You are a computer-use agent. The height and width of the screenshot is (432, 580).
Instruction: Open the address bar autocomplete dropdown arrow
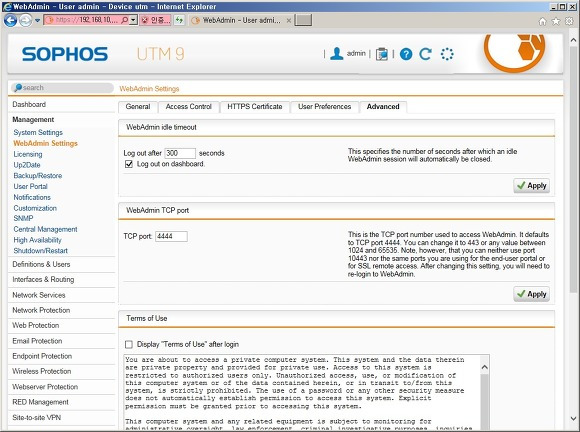coord(134,20)
